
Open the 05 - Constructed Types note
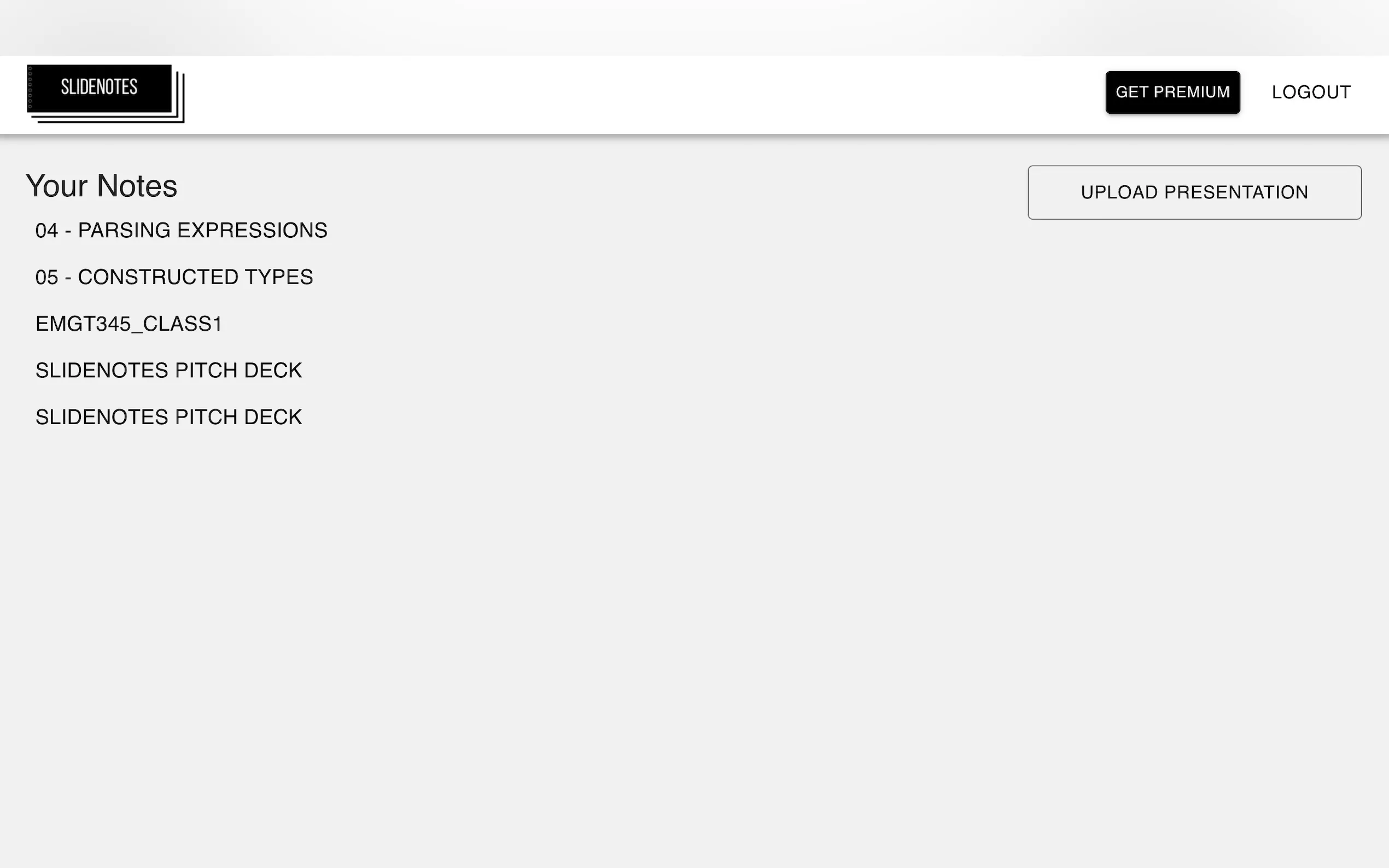point(174,277)
